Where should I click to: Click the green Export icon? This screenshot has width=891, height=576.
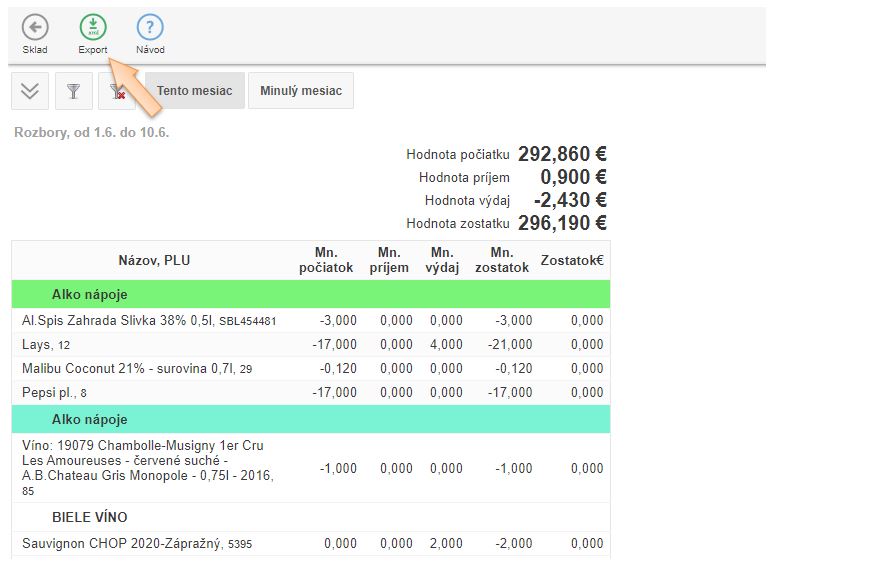click(x=93, y=28)
